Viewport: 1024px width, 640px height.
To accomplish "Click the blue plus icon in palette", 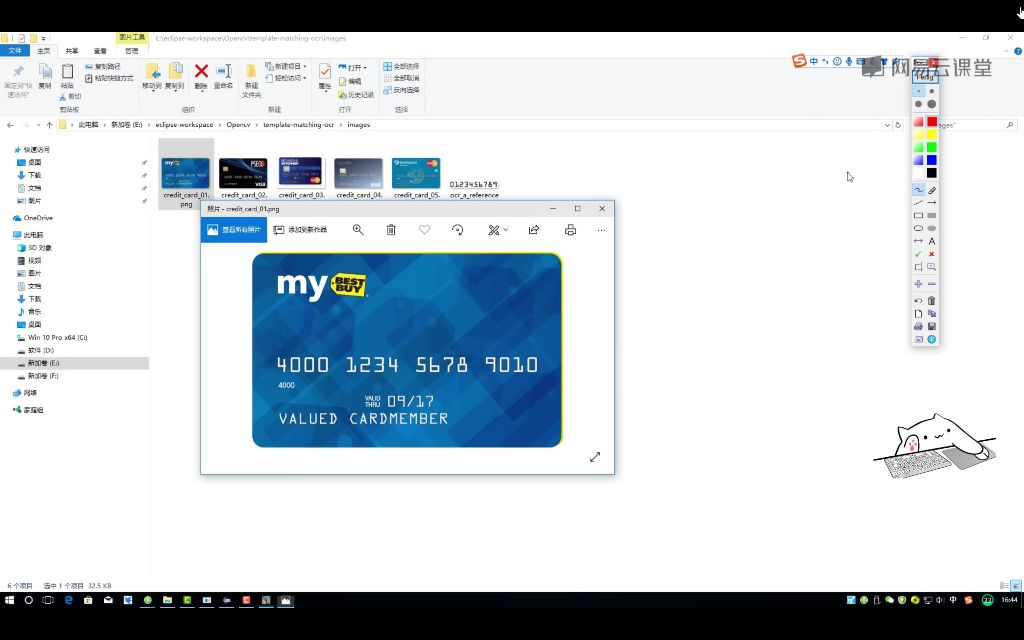I will tap(918, 283).
